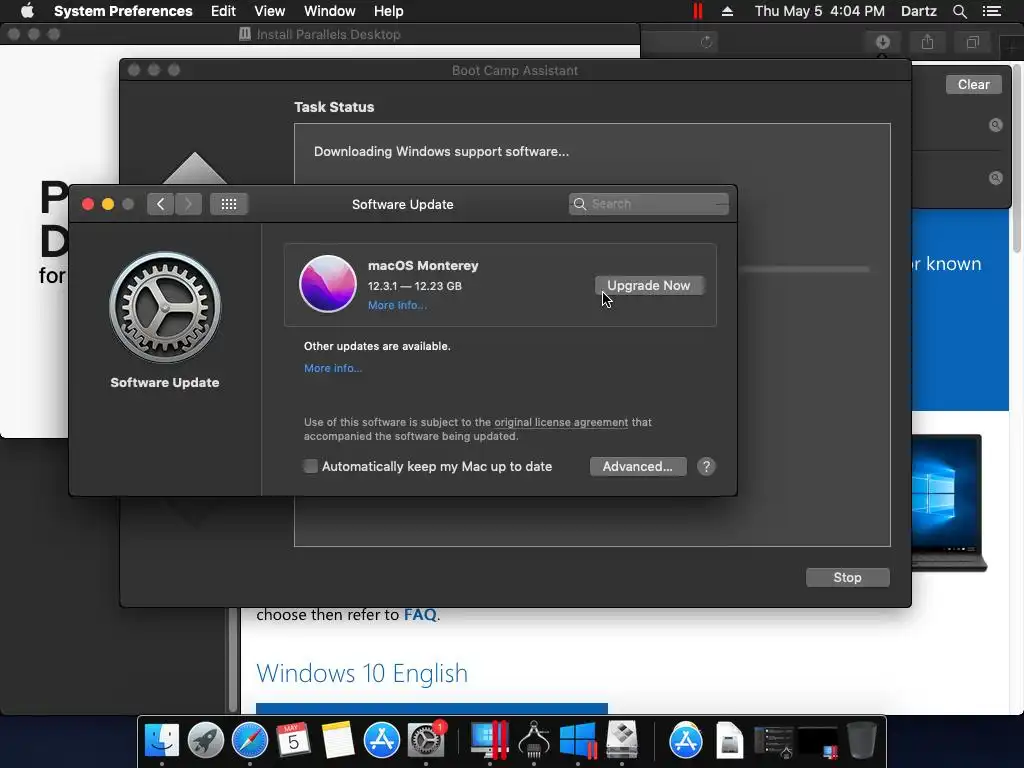Click the Windows 10 English heading
This screenshot has height=768, width=1024.
[362, 673]
